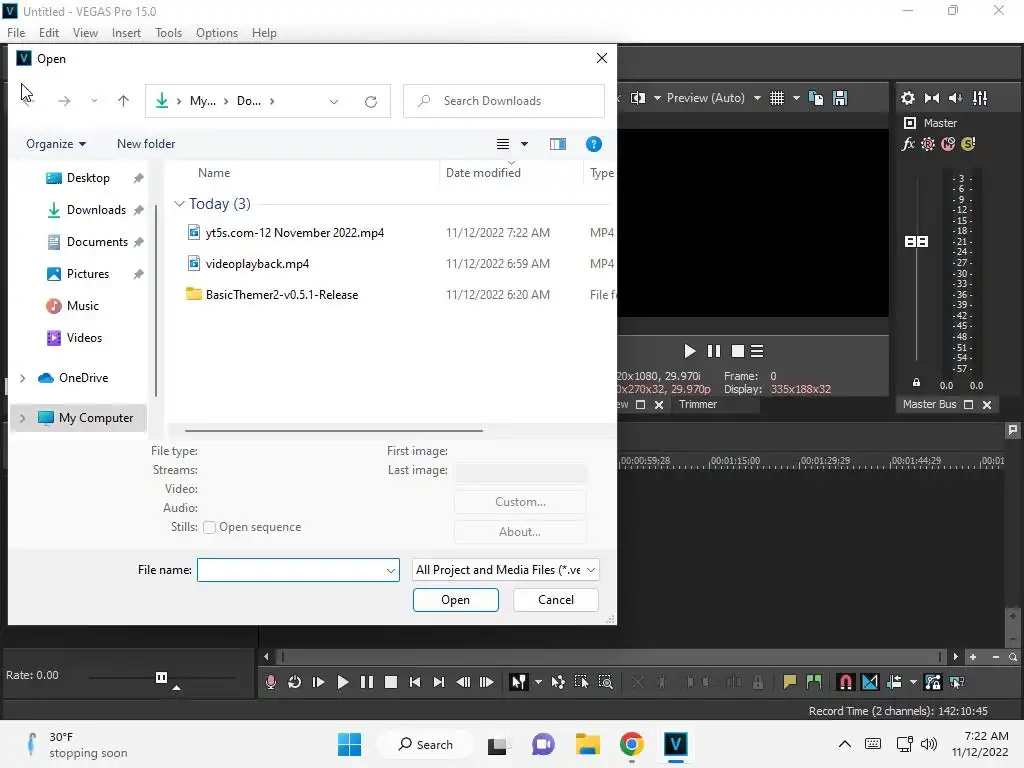Open the Options menu
1024x768 pixels.
click(x=217, y=33)
